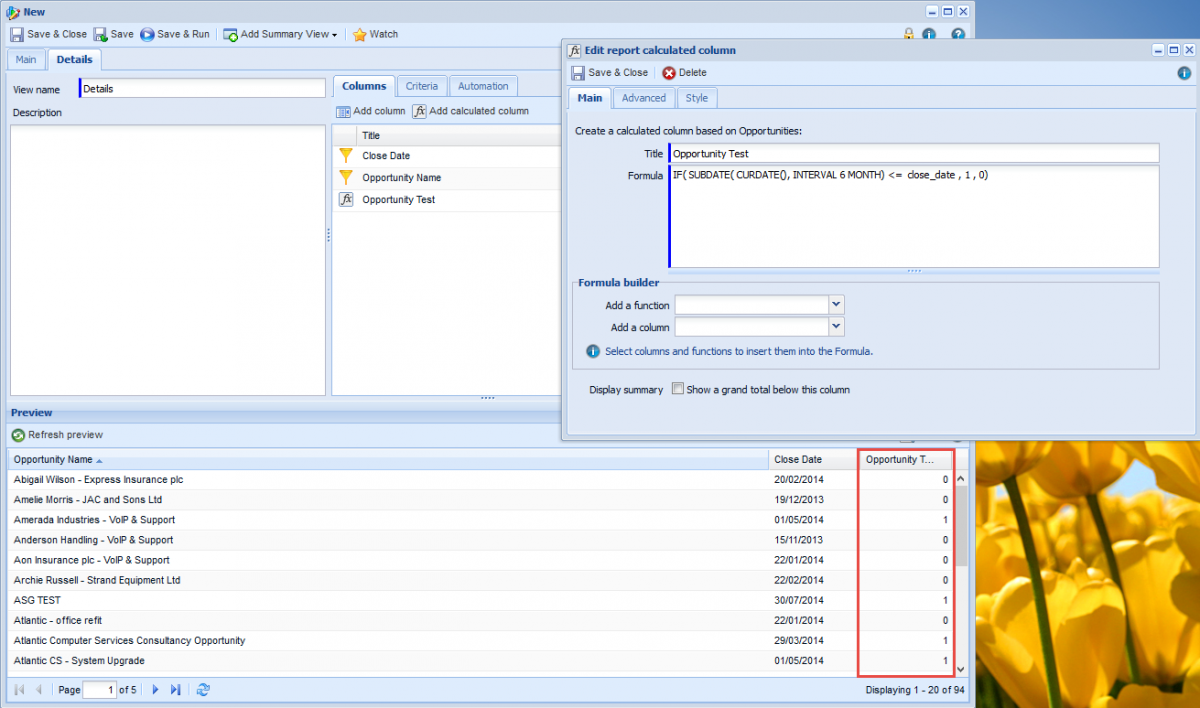
Task: Open the Add a column dropdown
Action: click(x=837, y=327)
